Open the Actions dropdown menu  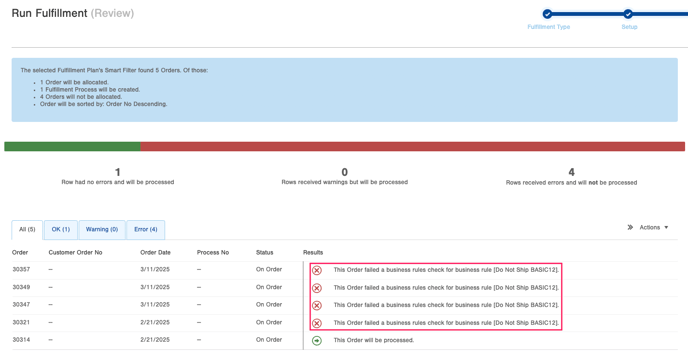click(653, 227)
